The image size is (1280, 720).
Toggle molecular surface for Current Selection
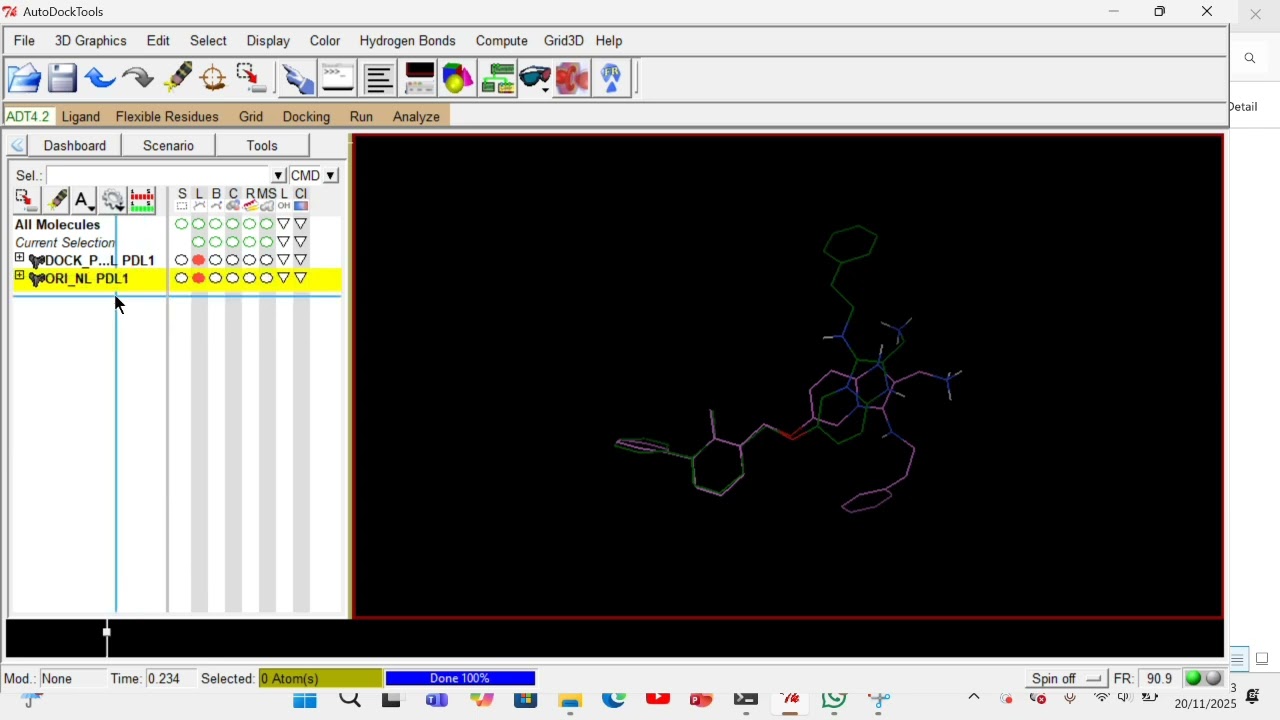click(267, 243)
